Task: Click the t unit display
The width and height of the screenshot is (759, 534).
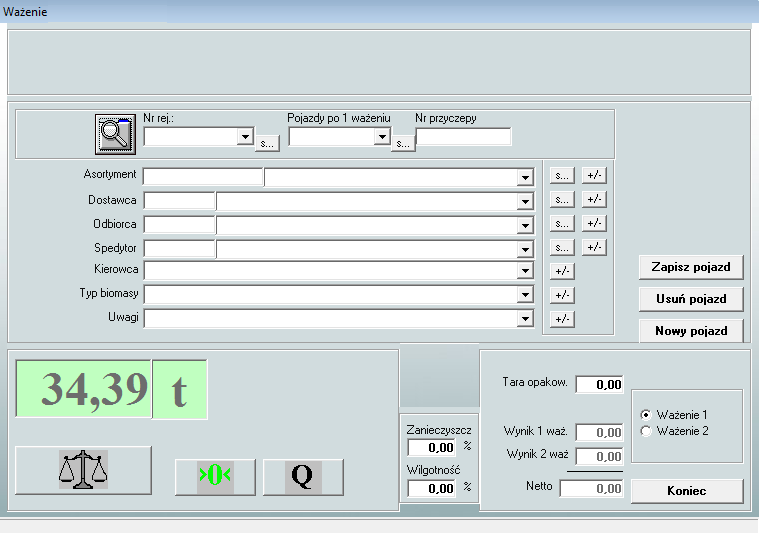Action: coord(180,389)
